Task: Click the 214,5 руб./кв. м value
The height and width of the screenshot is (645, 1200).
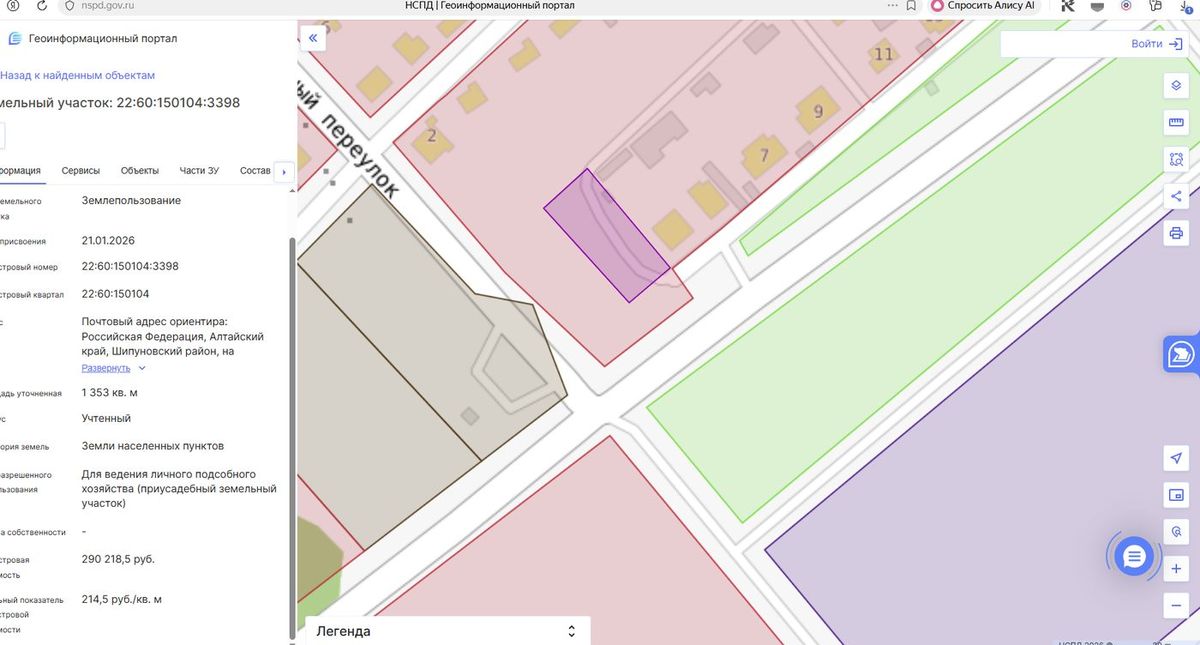Action: 122,600
